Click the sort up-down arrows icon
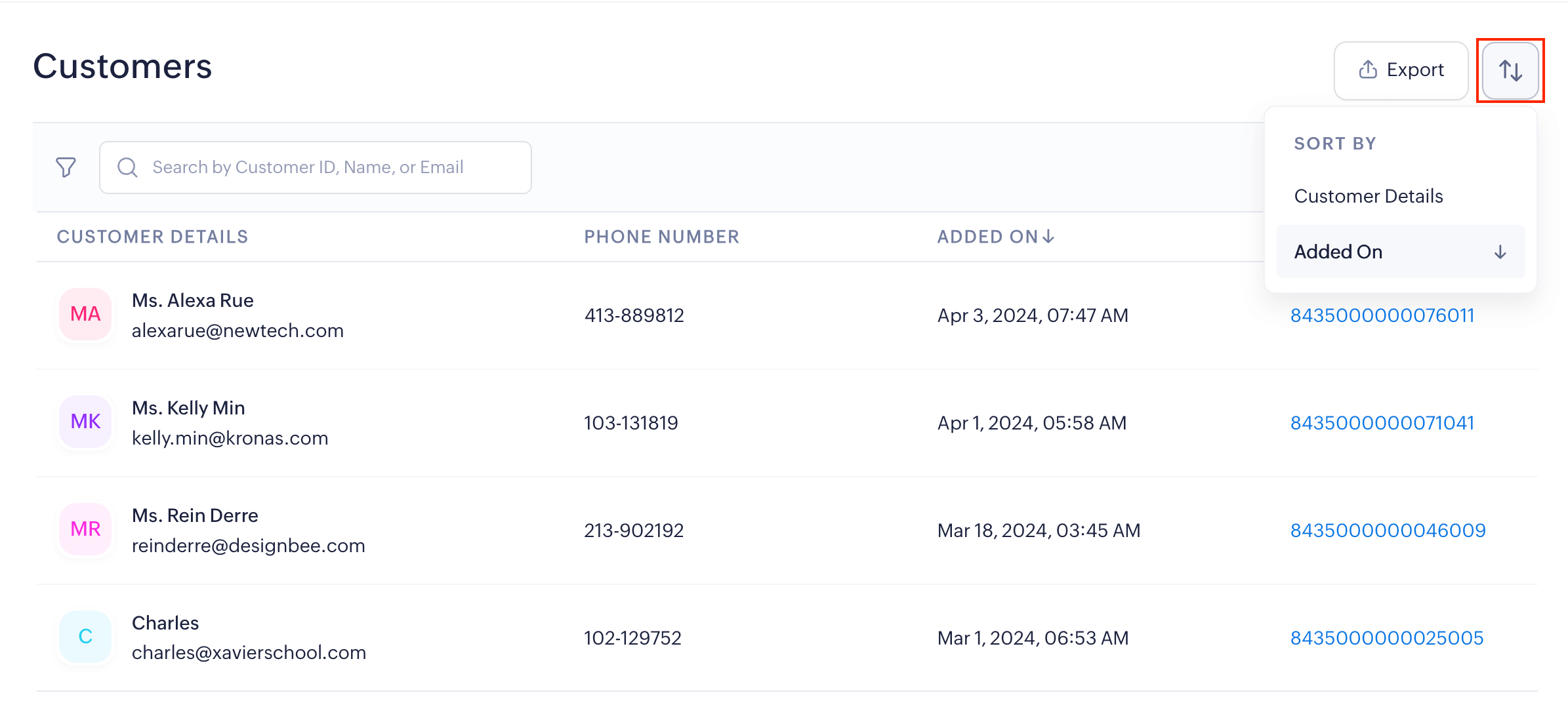Screen dimensions: 1568x720 (1510, 70)
